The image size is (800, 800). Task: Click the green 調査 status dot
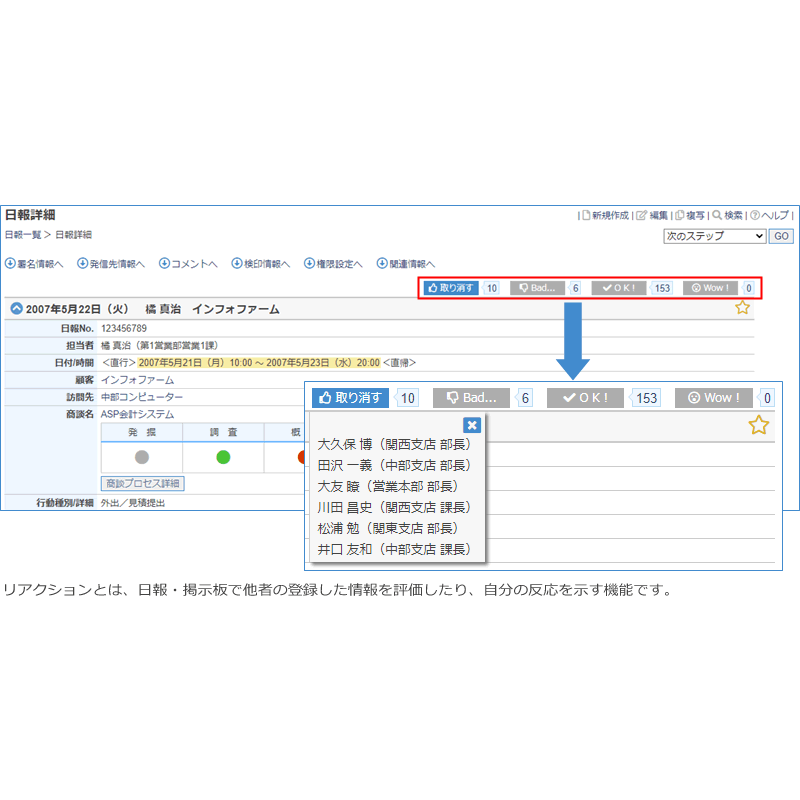pos(223,457)
